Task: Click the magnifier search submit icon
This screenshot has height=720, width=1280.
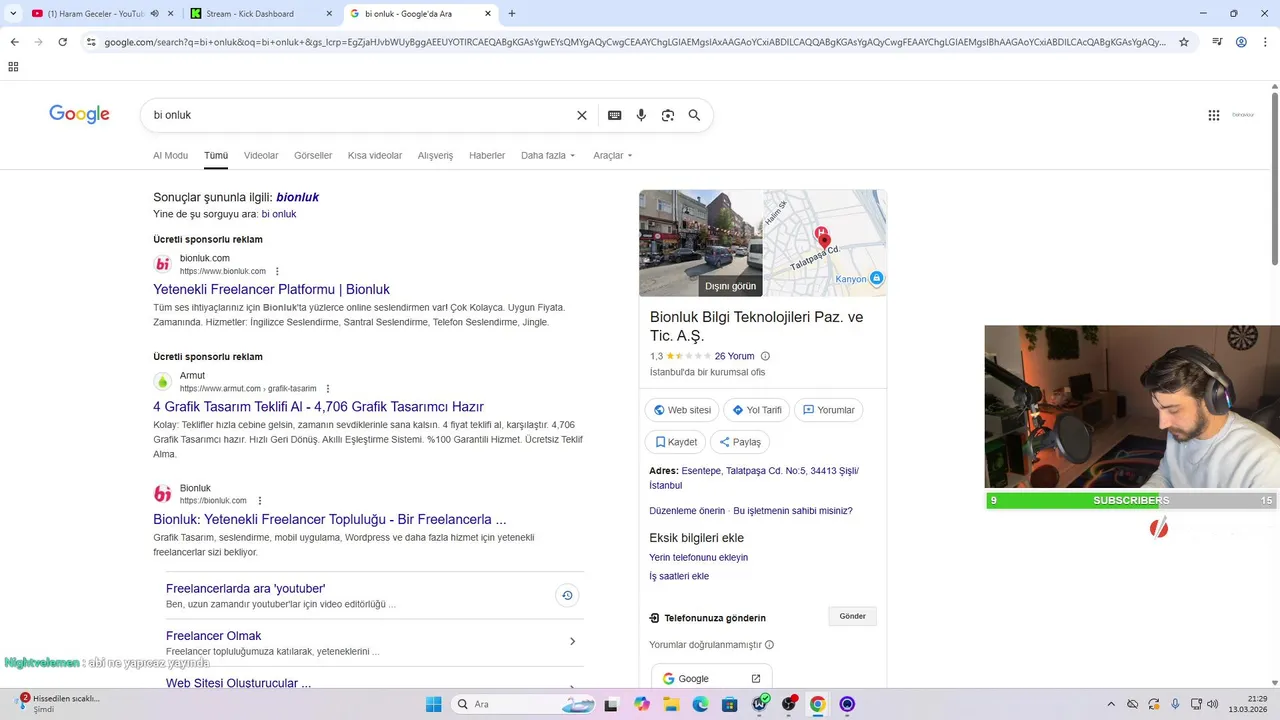Action: 694,115
